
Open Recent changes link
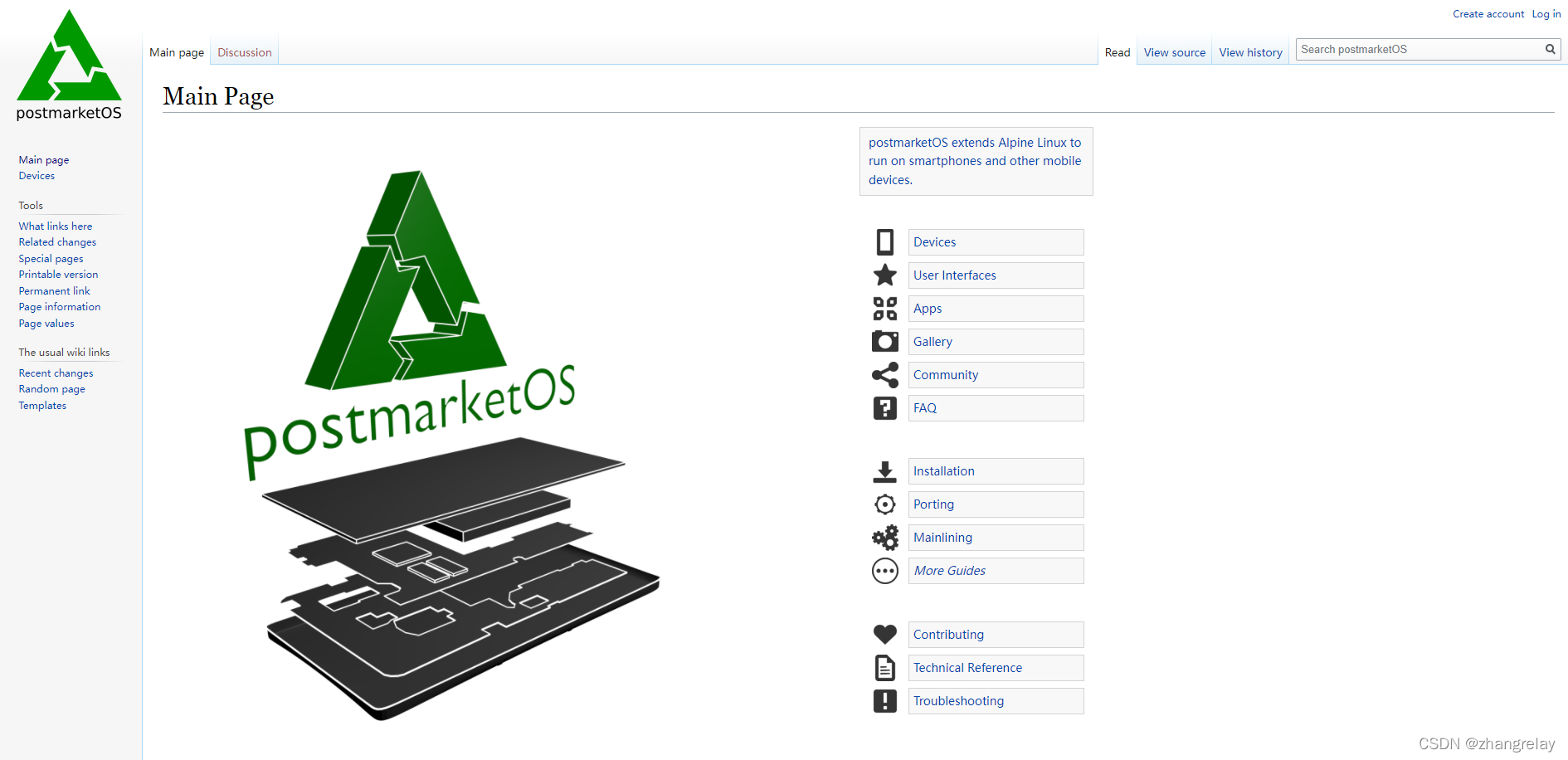tap(56, 373)
